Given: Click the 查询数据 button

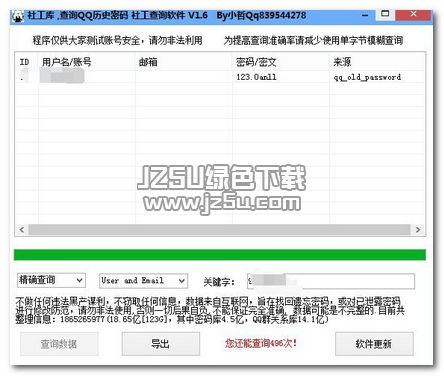Looking at the screenshot, I should [59, 344].
